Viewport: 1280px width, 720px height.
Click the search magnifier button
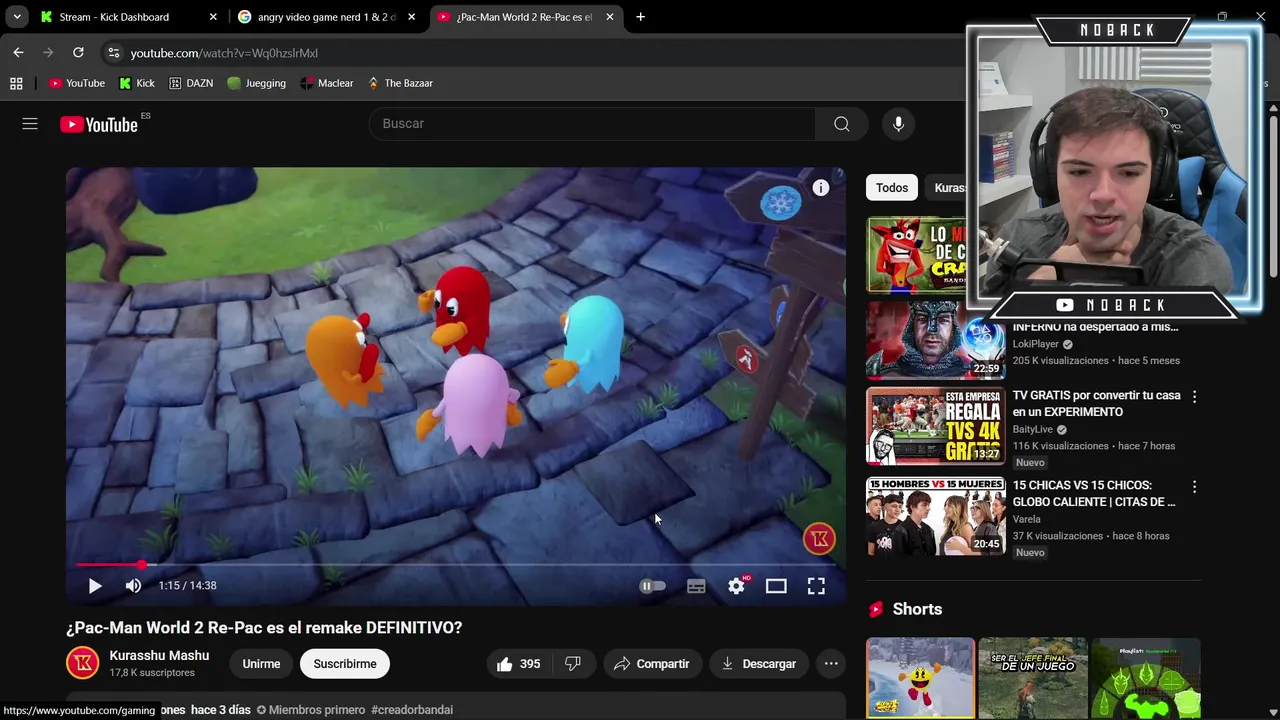842,124
